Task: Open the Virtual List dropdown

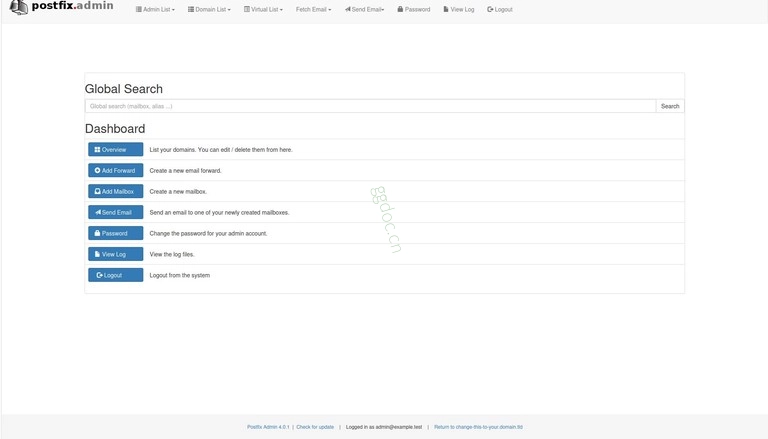Action: (264, 9)
